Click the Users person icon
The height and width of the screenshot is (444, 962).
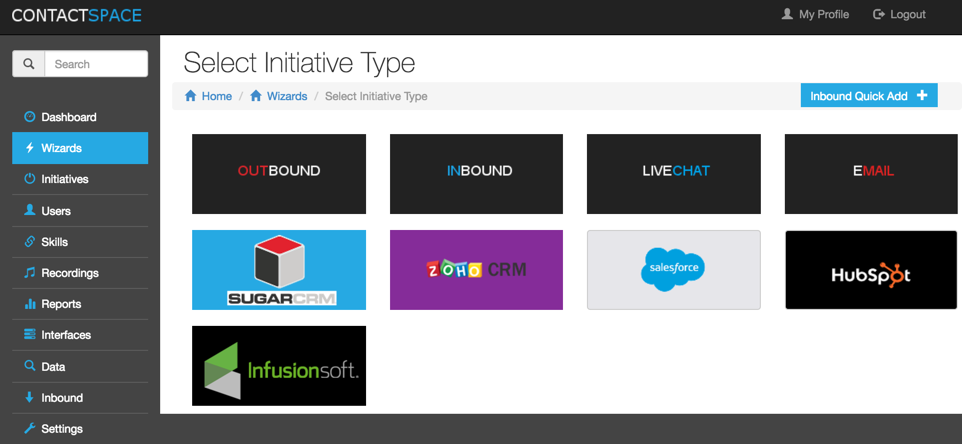pos(29,210)
